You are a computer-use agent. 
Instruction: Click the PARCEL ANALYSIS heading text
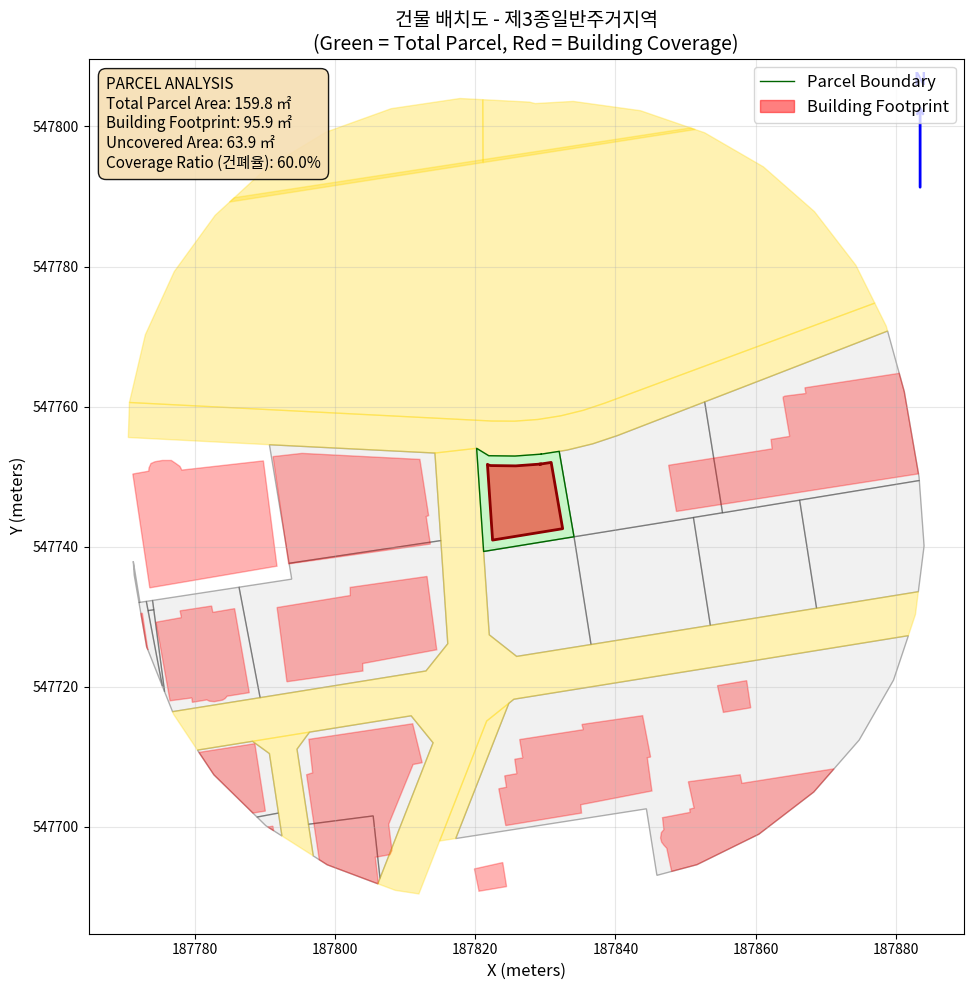[169, 83]
